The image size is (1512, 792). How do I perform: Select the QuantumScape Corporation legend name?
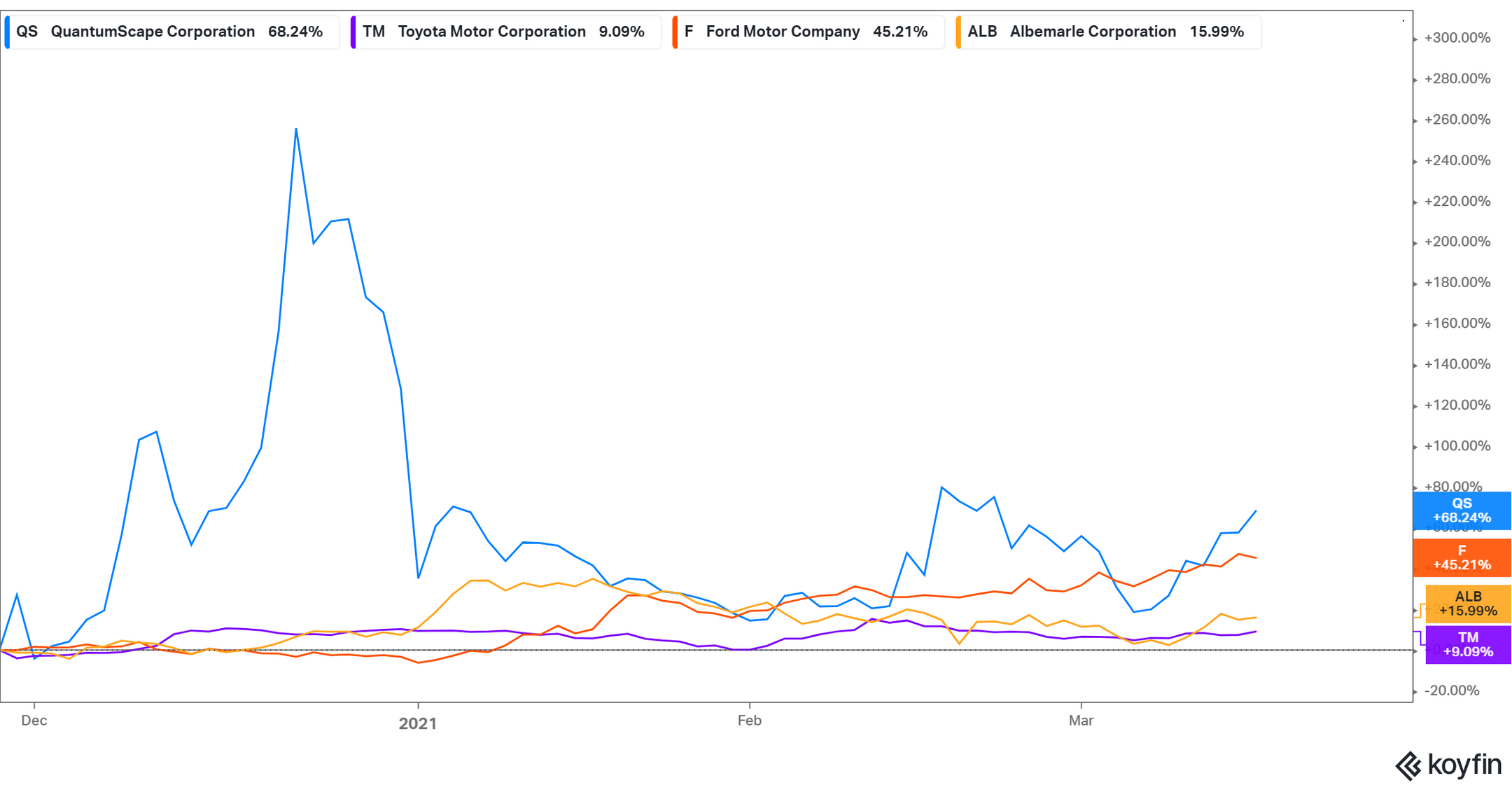click(x=153, y=32)
